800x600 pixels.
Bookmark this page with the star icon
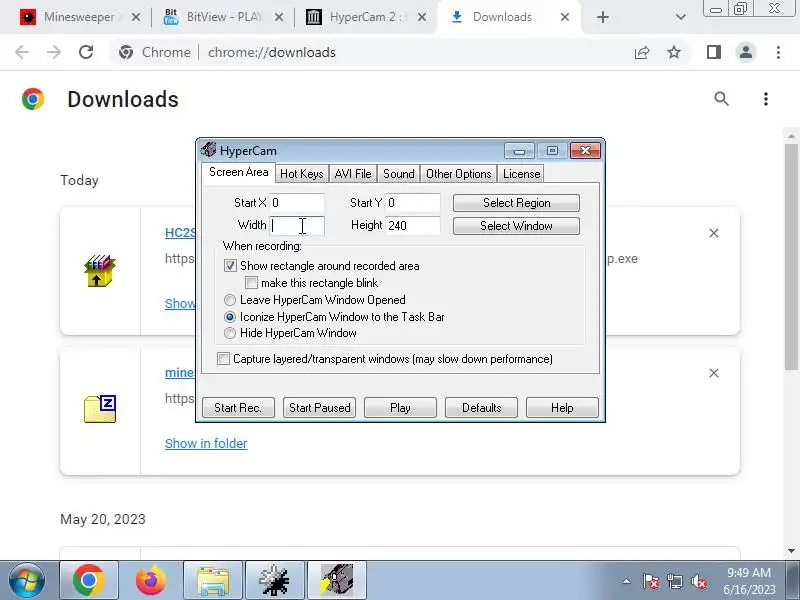674,52
